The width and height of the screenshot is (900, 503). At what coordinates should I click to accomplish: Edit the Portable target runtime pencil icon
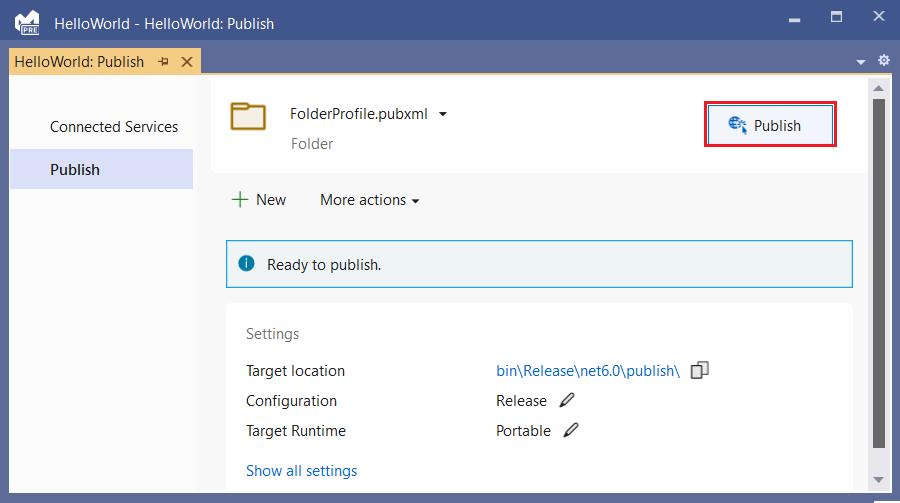571,430
